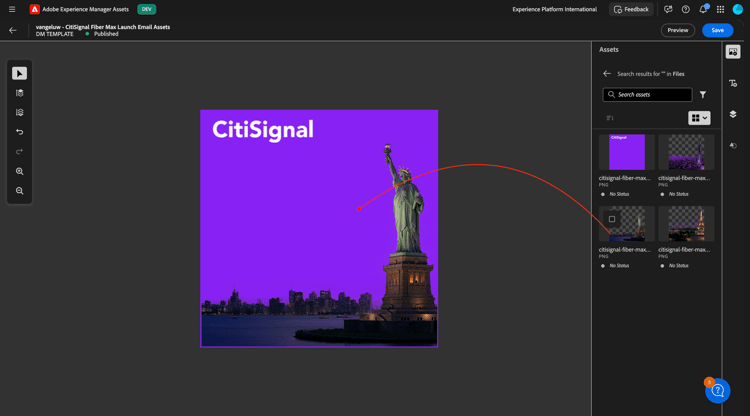Select the Statue of Liberty asset thumbnail
The width and height of the screenshot is (750, 416).
[x=627, y=224]
